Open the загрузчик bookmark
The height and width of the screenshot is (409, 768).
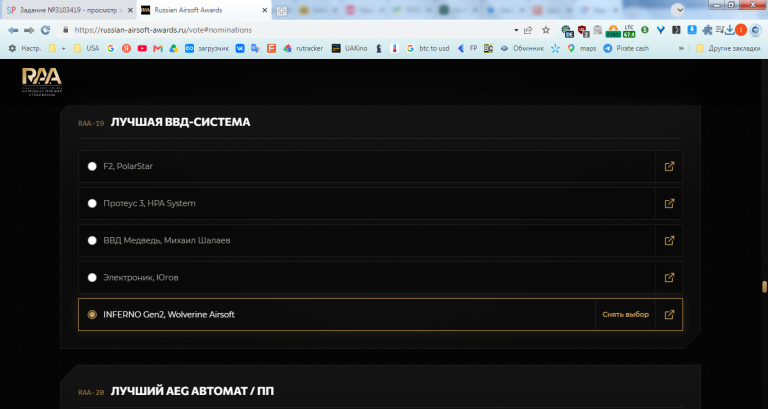pyautogui.click(x=207, y=48)
